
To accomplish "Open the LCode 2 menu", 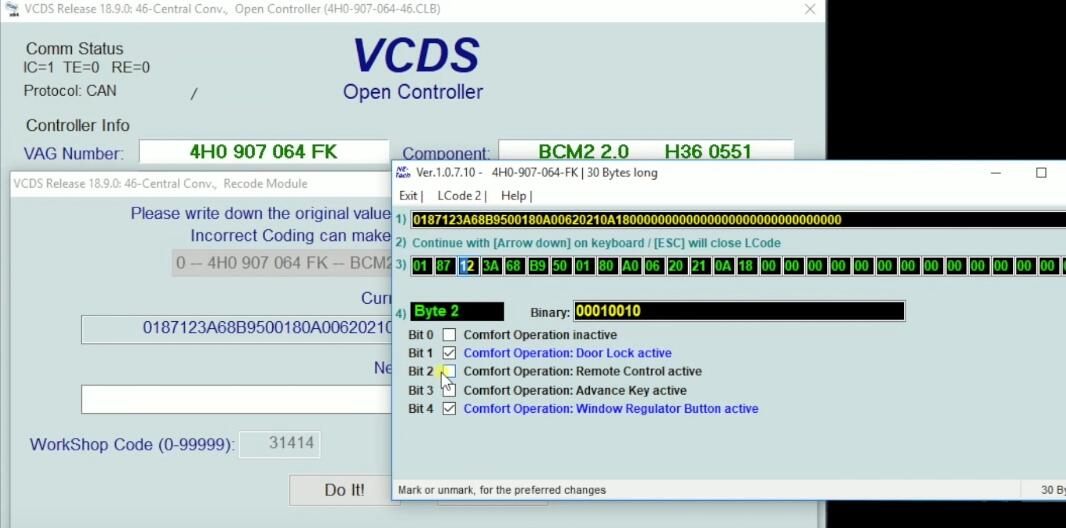I will pyautogui.click(x=462, y=196).
